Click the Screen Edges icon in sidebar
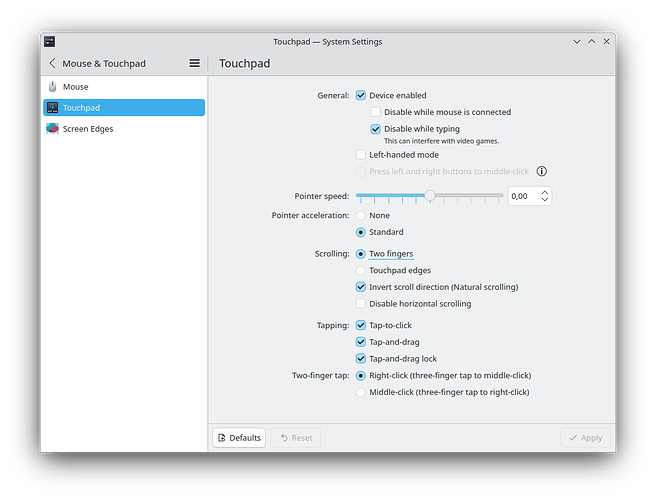This screenshot has height=500, width=656. pyautogui.click(x=52, y=128)
